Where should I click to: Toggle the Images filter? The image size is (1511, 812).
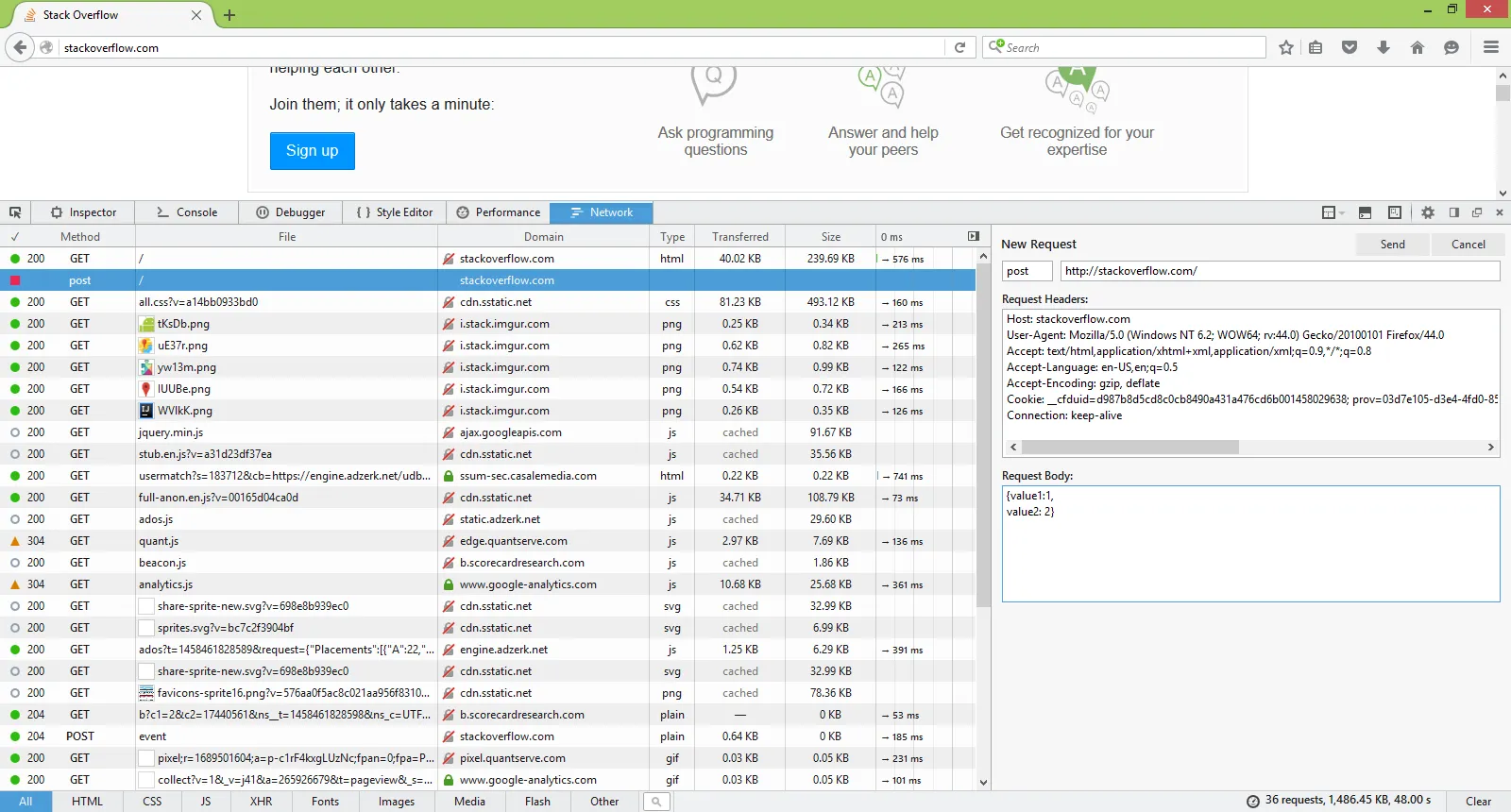pos(397,802)
